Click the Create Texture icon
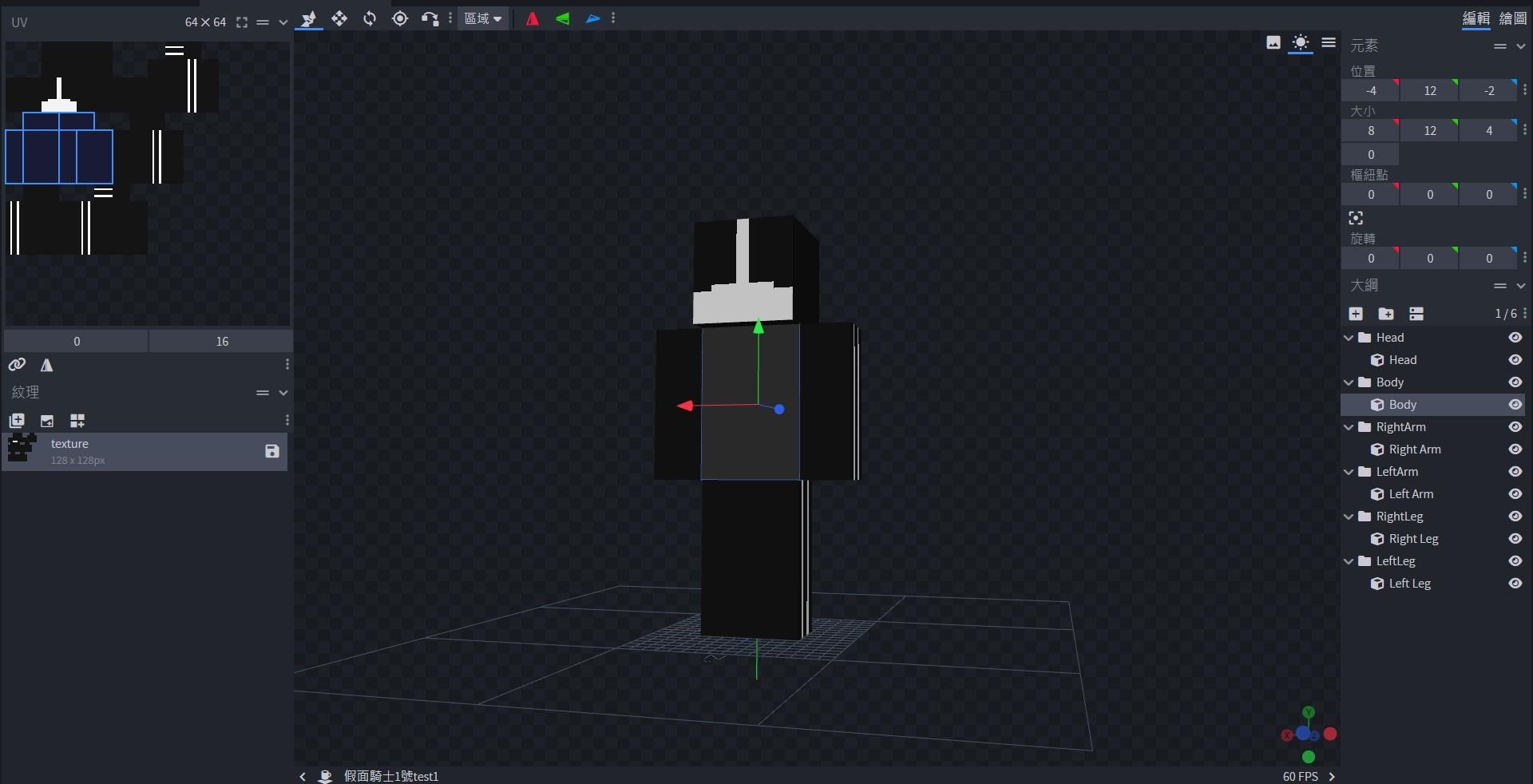This screenshot has width=1533, height=784. point(17,422)
